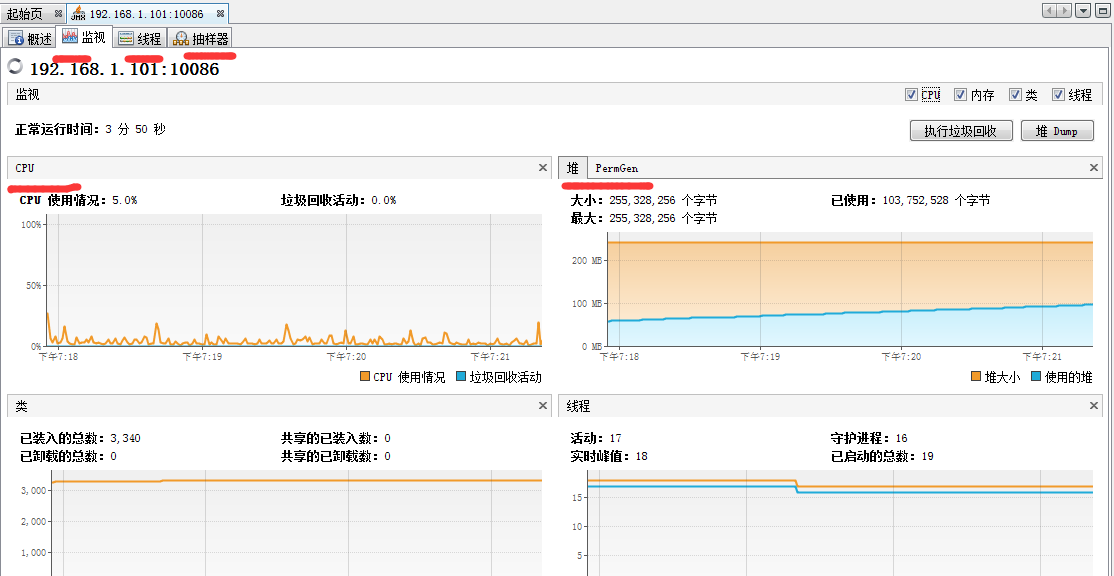1114x576 pixels.
Task: Click the 共享的已卸载数 0 value
Action: pos(387,456)
